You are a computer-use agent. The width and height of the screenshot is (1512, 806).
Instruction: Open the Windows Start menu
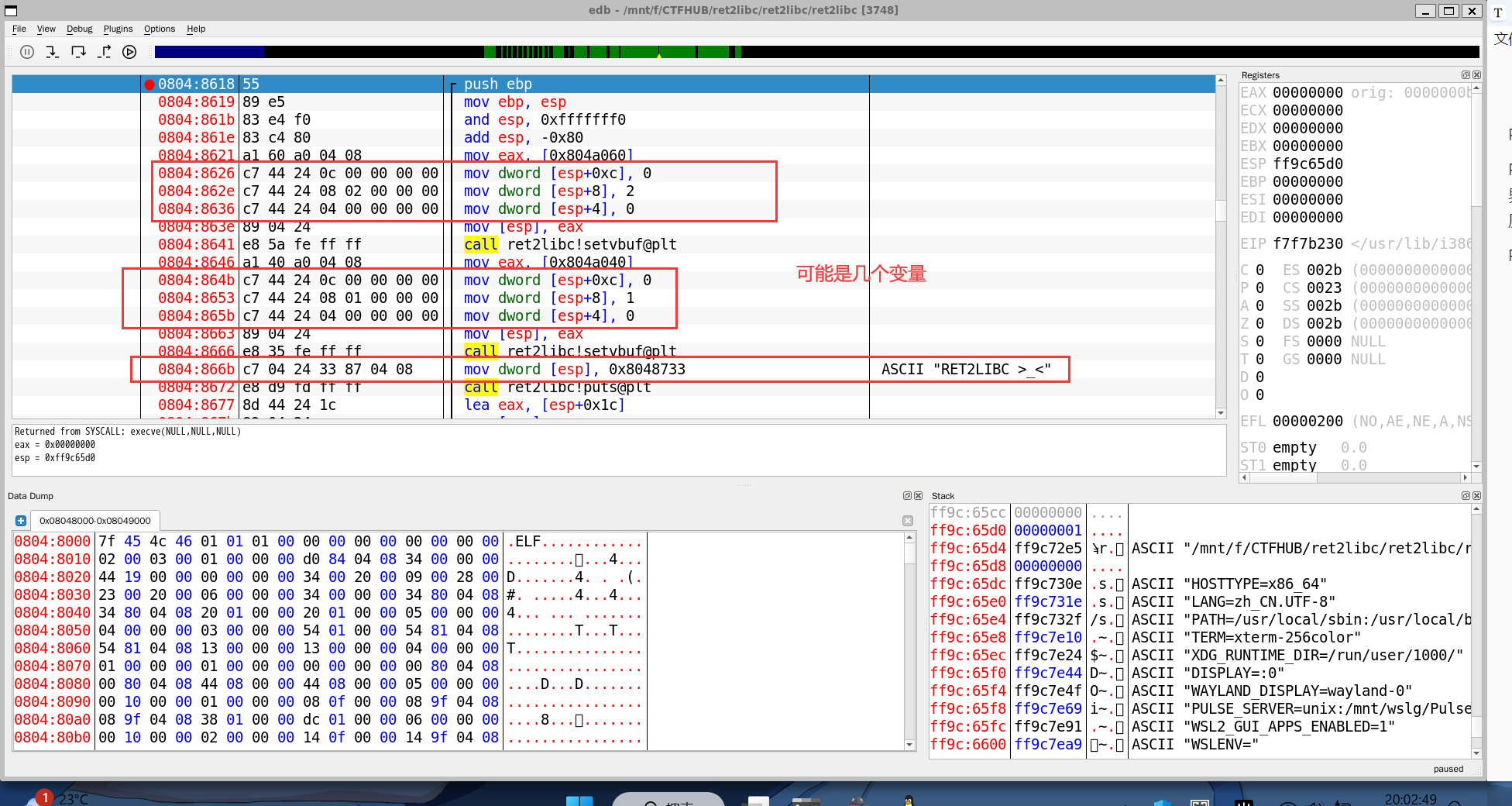coord(579,800)
